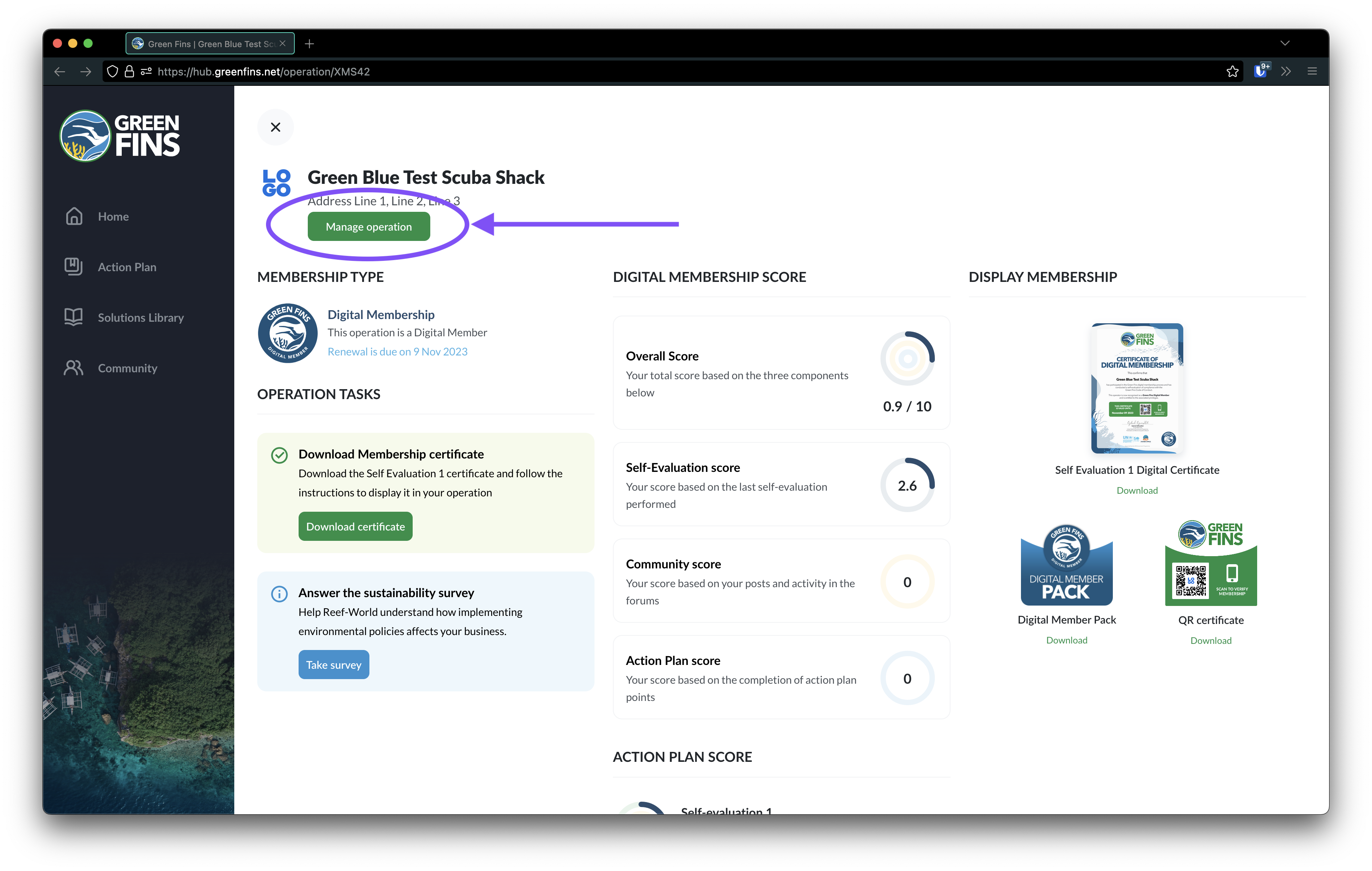Click the Download certificate button

(355, 527)
